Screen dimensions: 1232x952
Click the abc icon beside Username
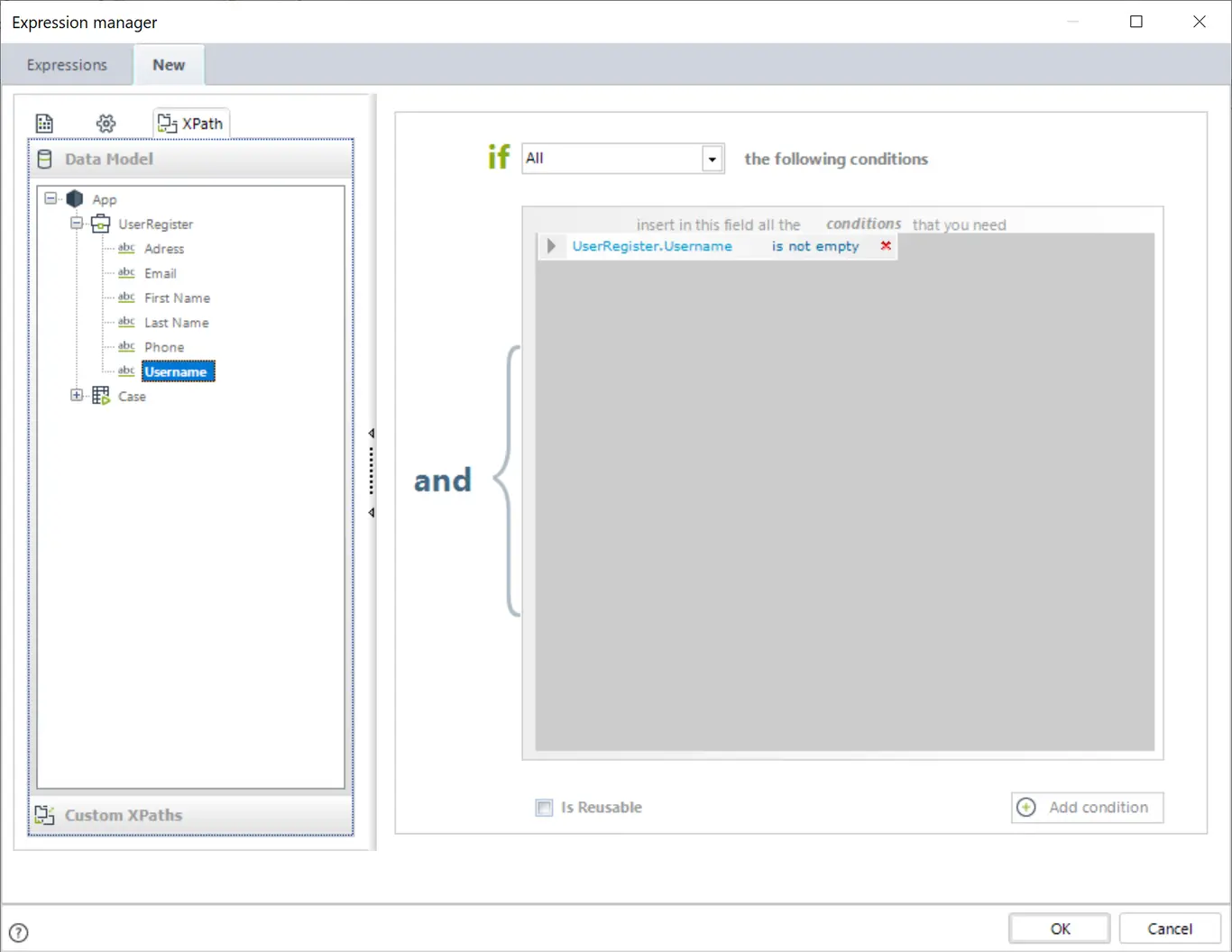[126, 371]
